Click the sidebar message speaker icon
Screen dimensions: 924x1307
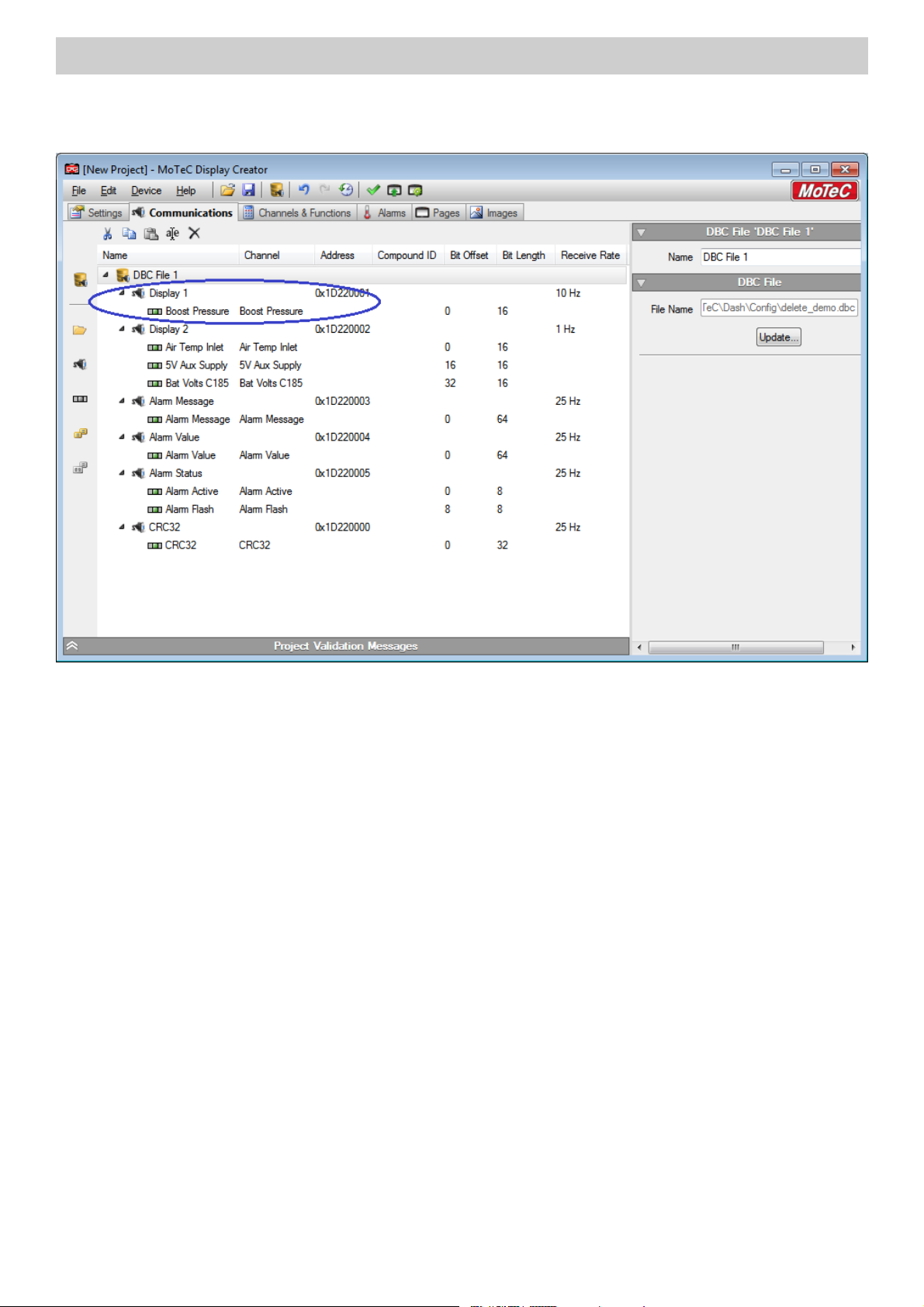pyautogui.click(x=80, y=365)
